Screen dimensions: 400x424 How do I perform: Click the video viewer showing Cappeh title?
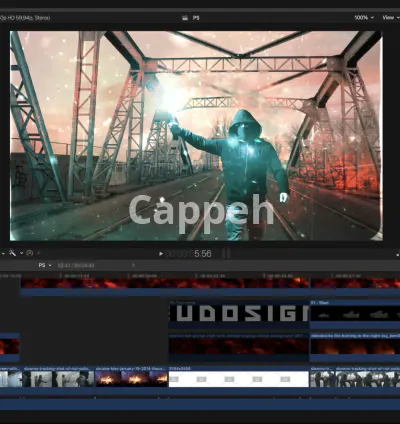tap(196, 136)
